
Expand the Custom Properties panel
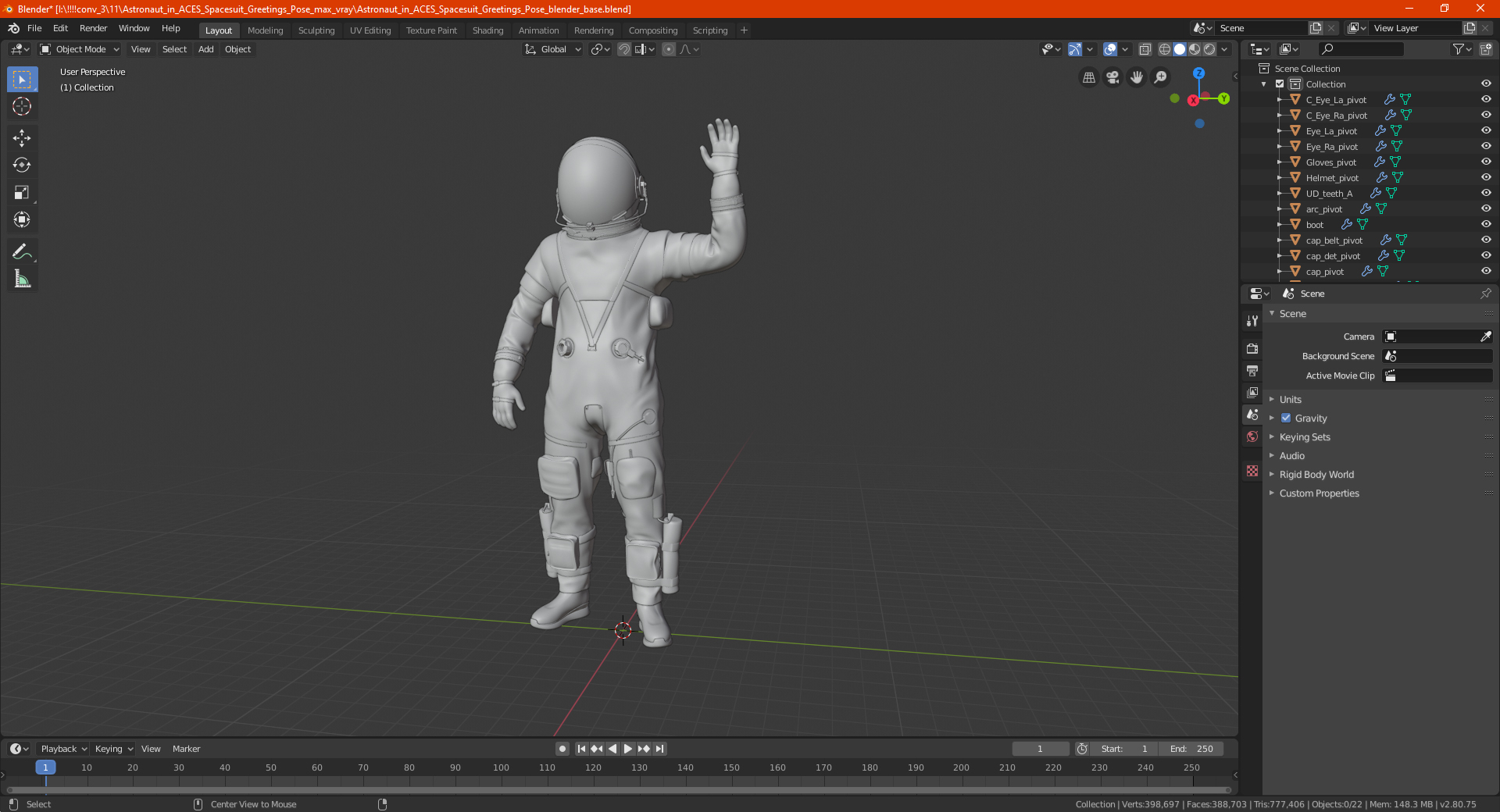pyautogui.click(x=1319, y=493)
